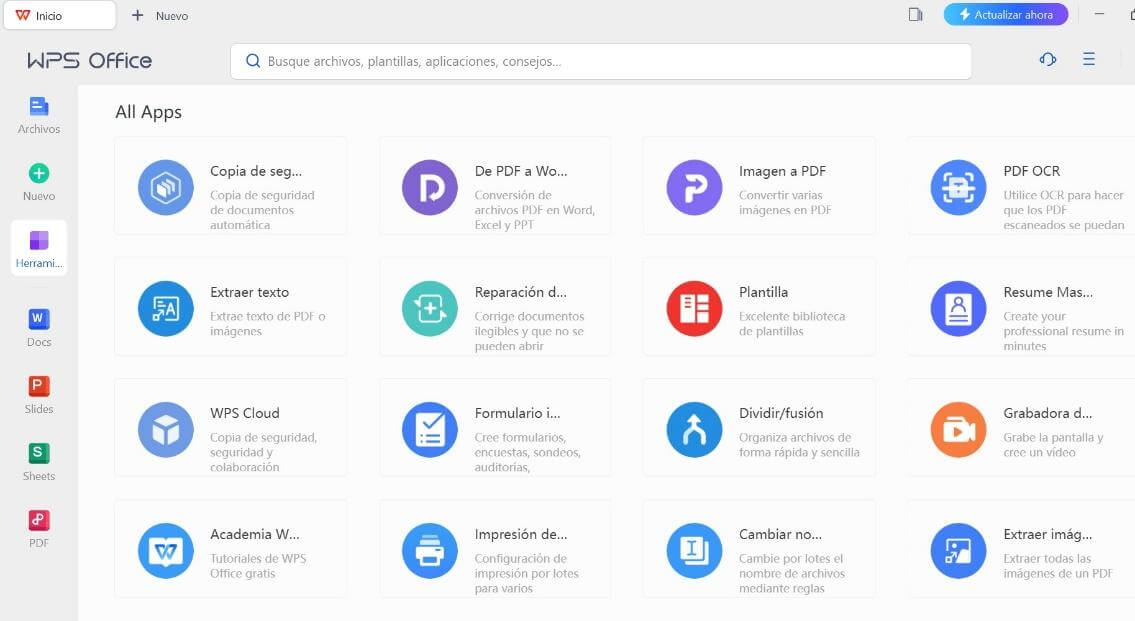
Task: Click "Convertir varias imágenes en PDF" description
Action: pos(785,203)
